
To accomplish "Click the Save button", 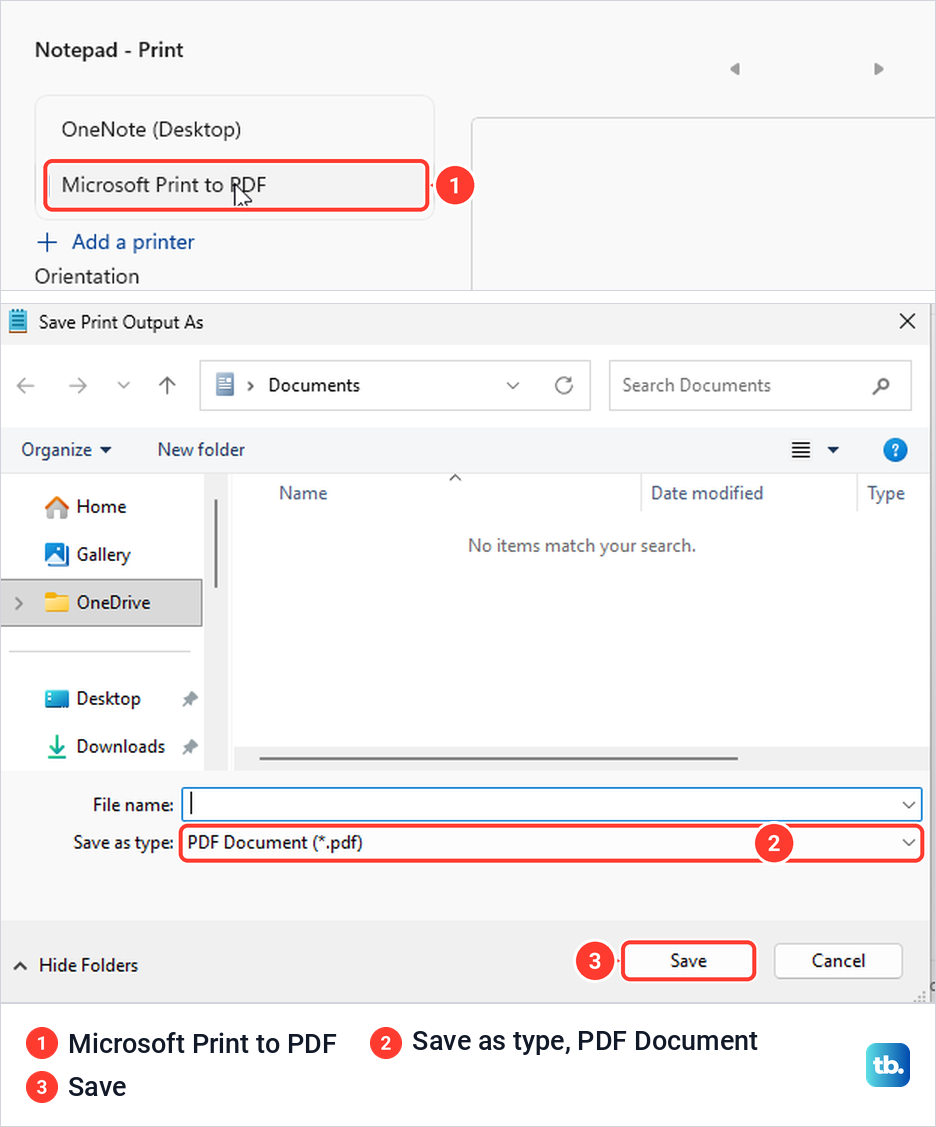I will click(688, 961).
